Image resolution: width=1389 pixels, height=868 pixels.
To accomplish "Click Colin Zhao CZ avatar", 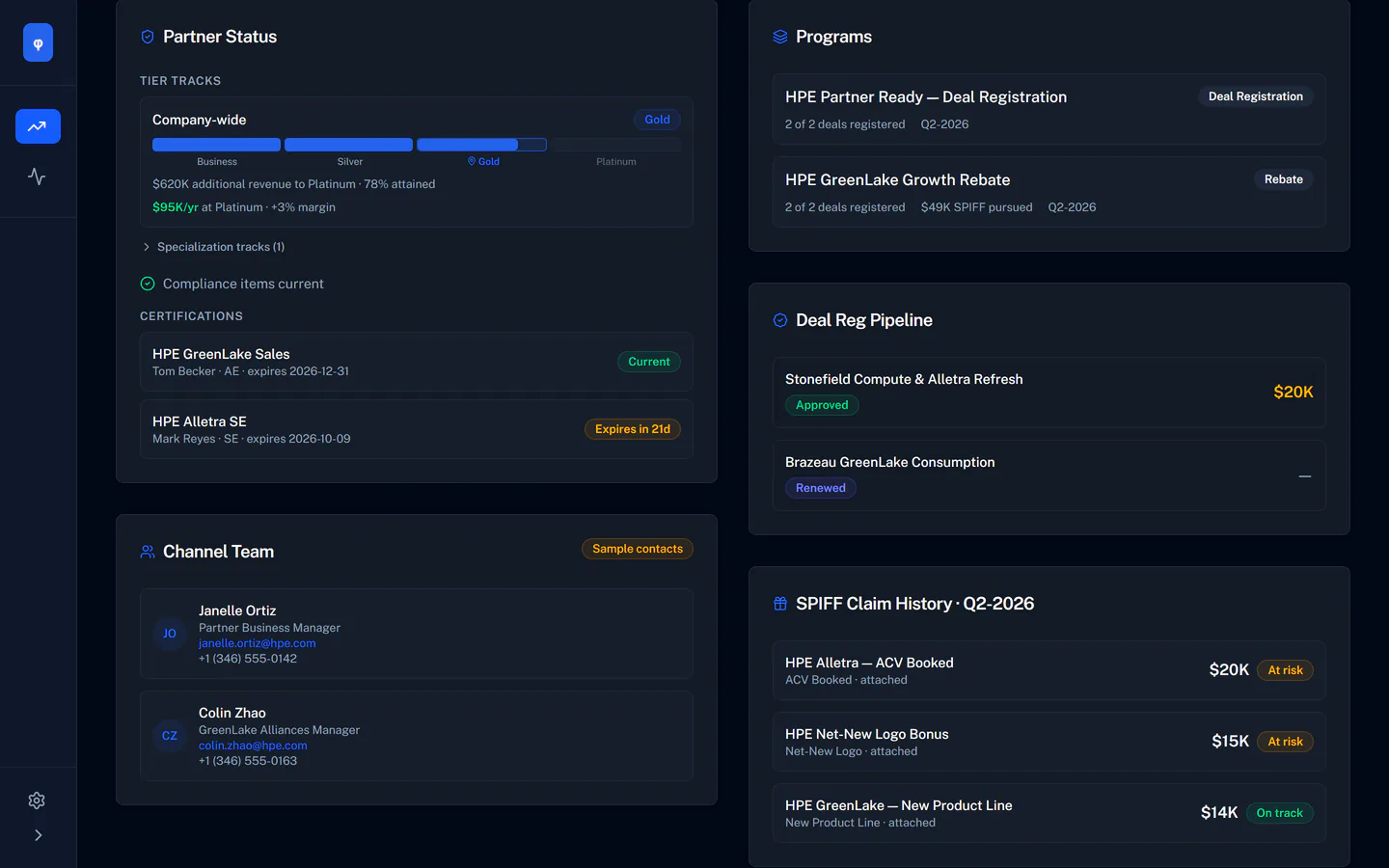I will [170, 736].
